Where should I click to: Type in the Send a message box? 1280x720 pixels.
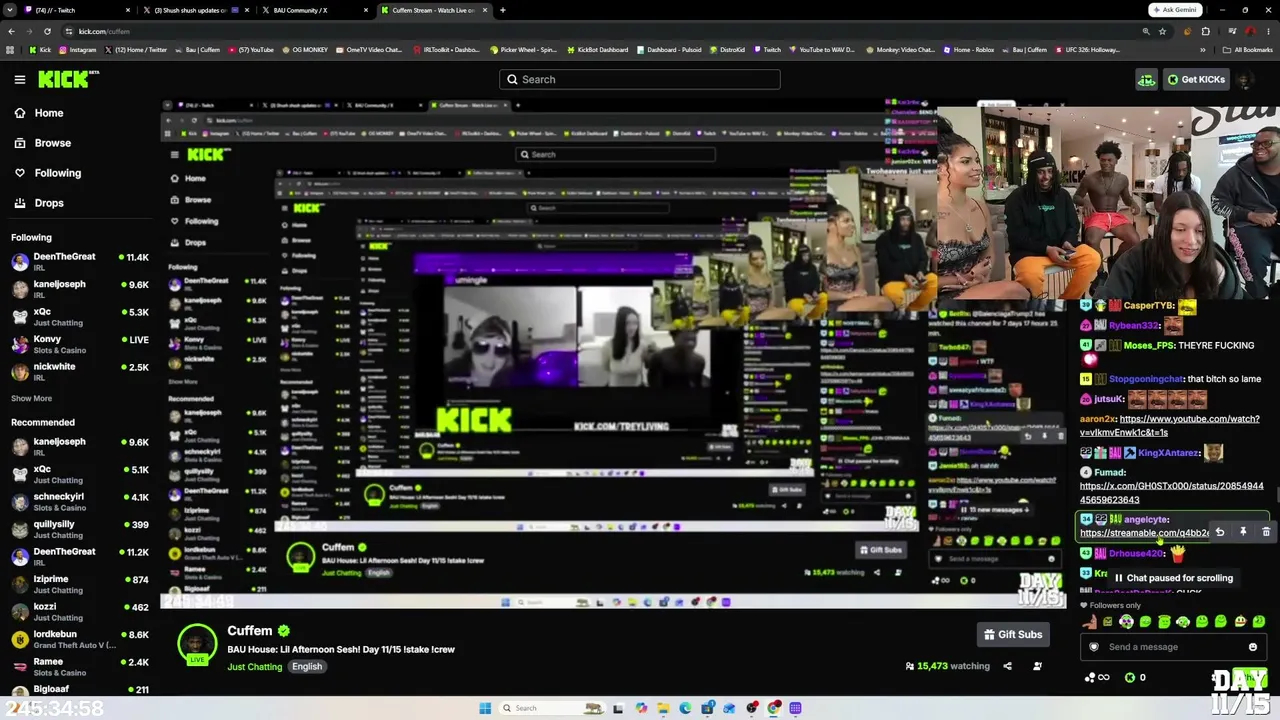(1173, 647)
